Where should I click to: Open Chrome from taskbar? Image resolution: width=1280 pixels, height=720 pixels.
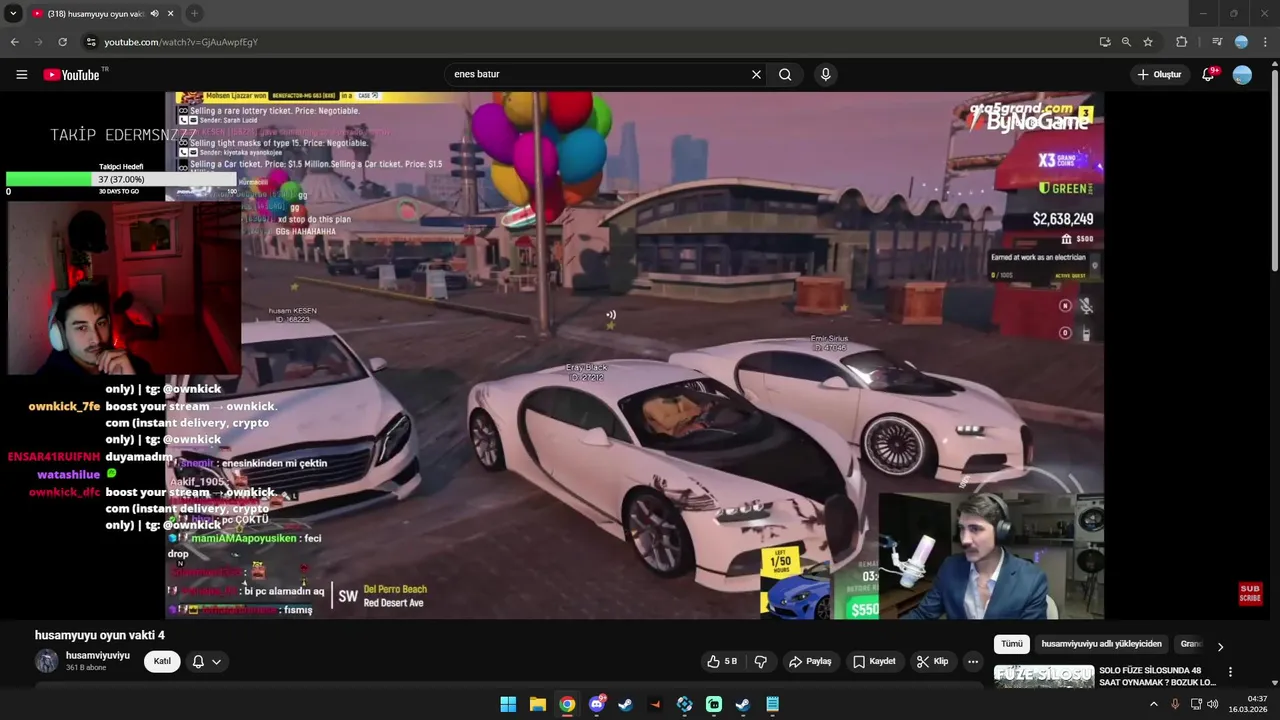pos(567,704)
